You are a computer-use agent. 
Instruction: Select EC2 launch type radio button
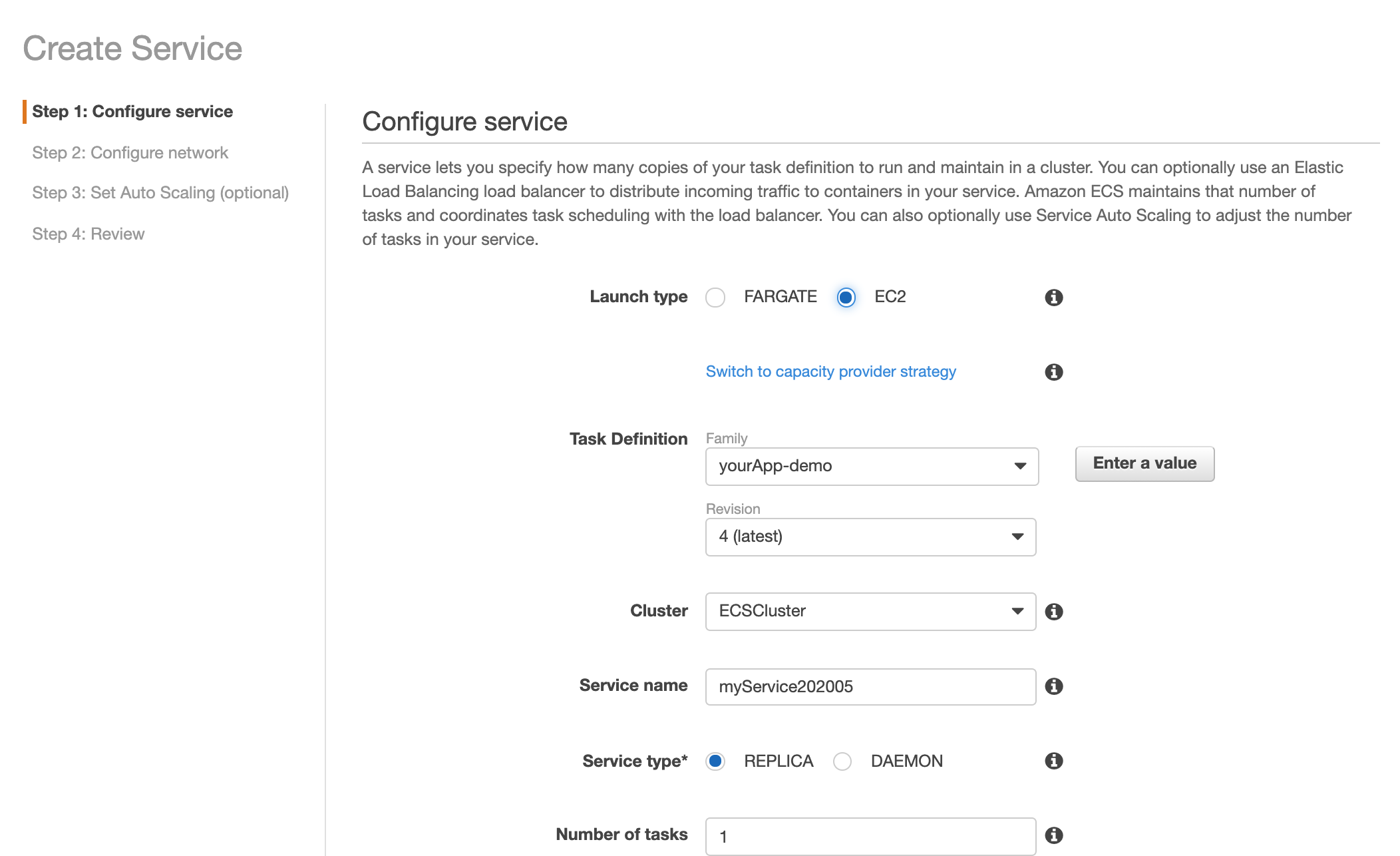[x=846, y=298]
